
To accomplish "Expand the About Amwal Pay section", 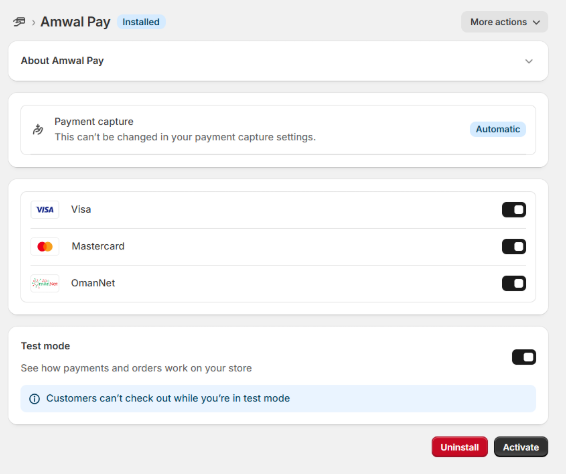I will [529, 61].
